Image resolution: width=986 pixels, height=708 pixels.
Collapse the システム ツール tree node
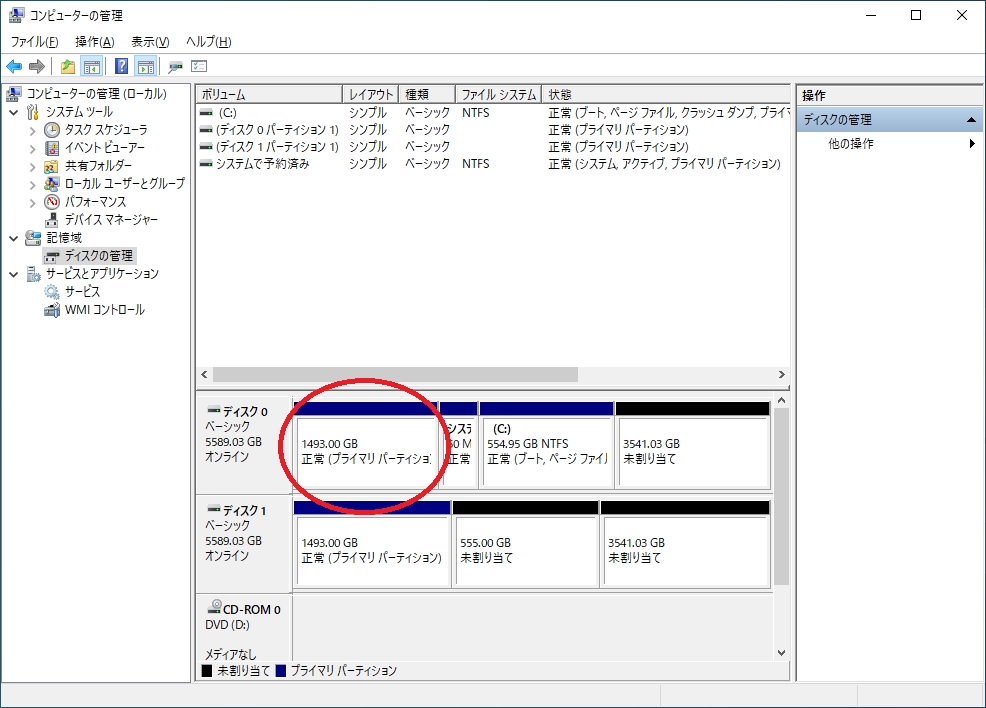click(x=14, y=113)
